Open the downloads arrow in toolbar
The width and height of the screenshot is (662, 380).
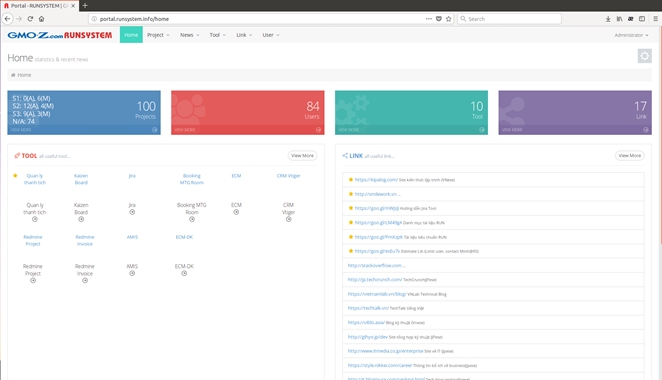pos(608,19)
